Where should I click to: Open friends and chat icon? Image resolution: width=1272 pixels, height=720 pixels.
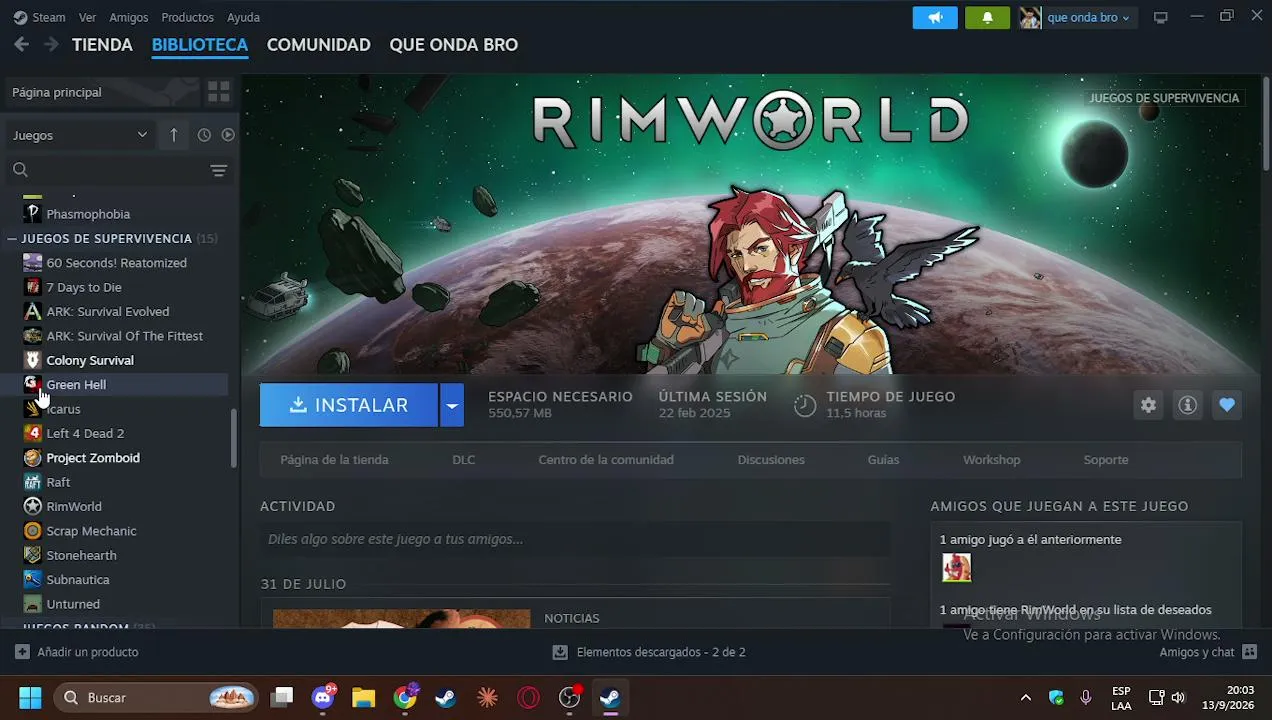click(1249, 652)
